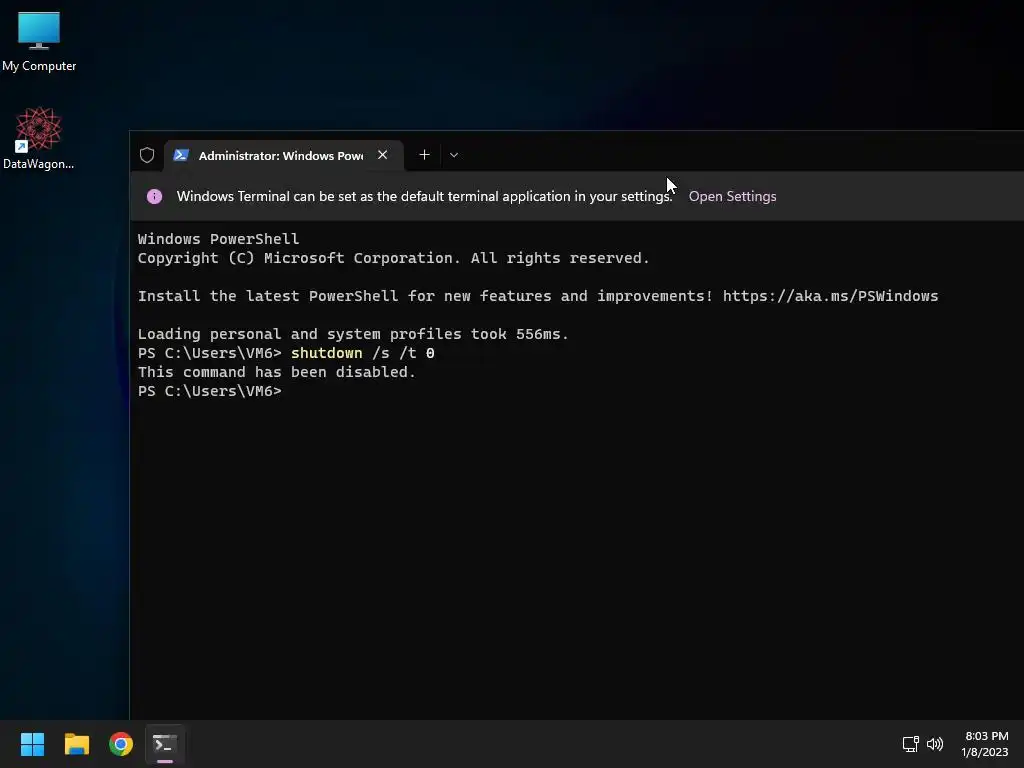Viewport: 1024px width, 768px height.
Task: Launch Google Chrome from taskbar
Action: [121, 744]
